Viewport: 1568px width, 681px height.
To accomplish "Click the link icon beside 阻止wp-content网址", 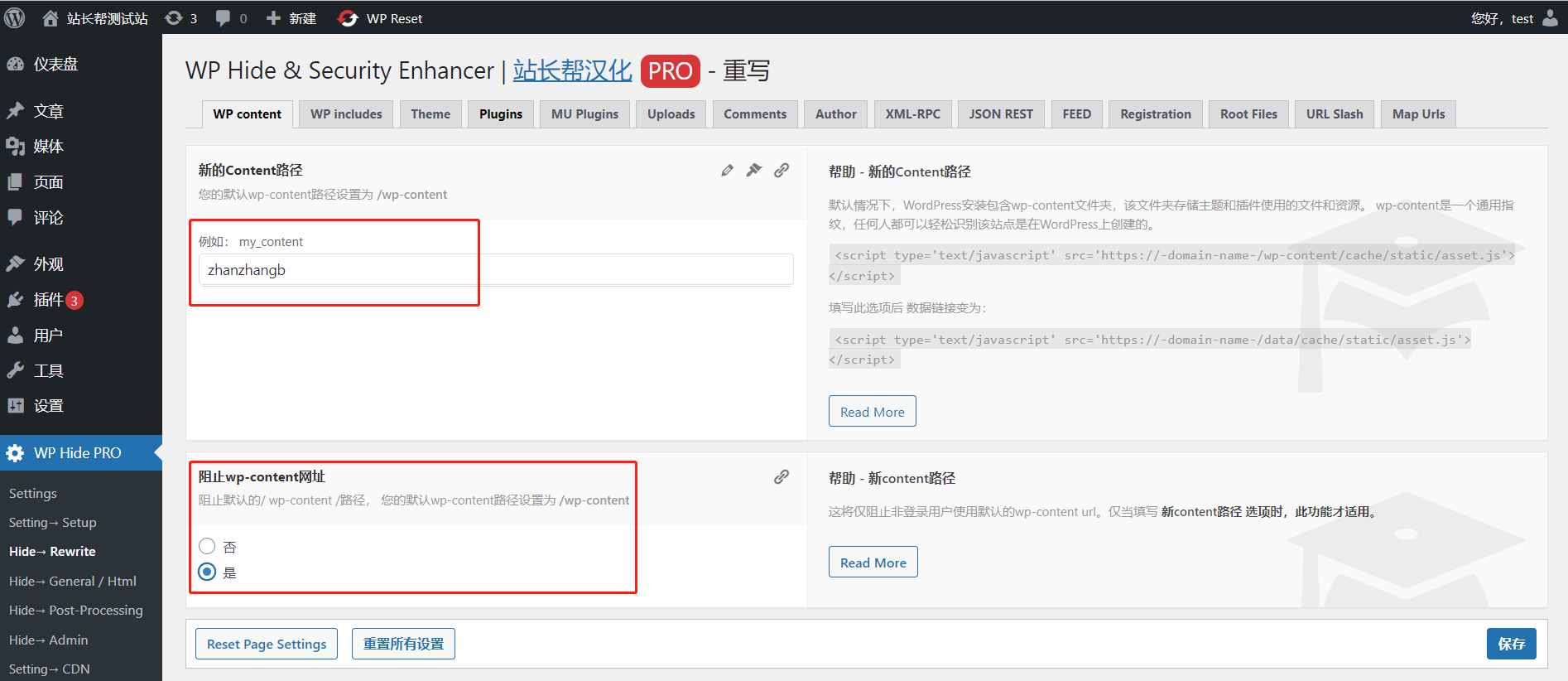I will coord(782,477).
